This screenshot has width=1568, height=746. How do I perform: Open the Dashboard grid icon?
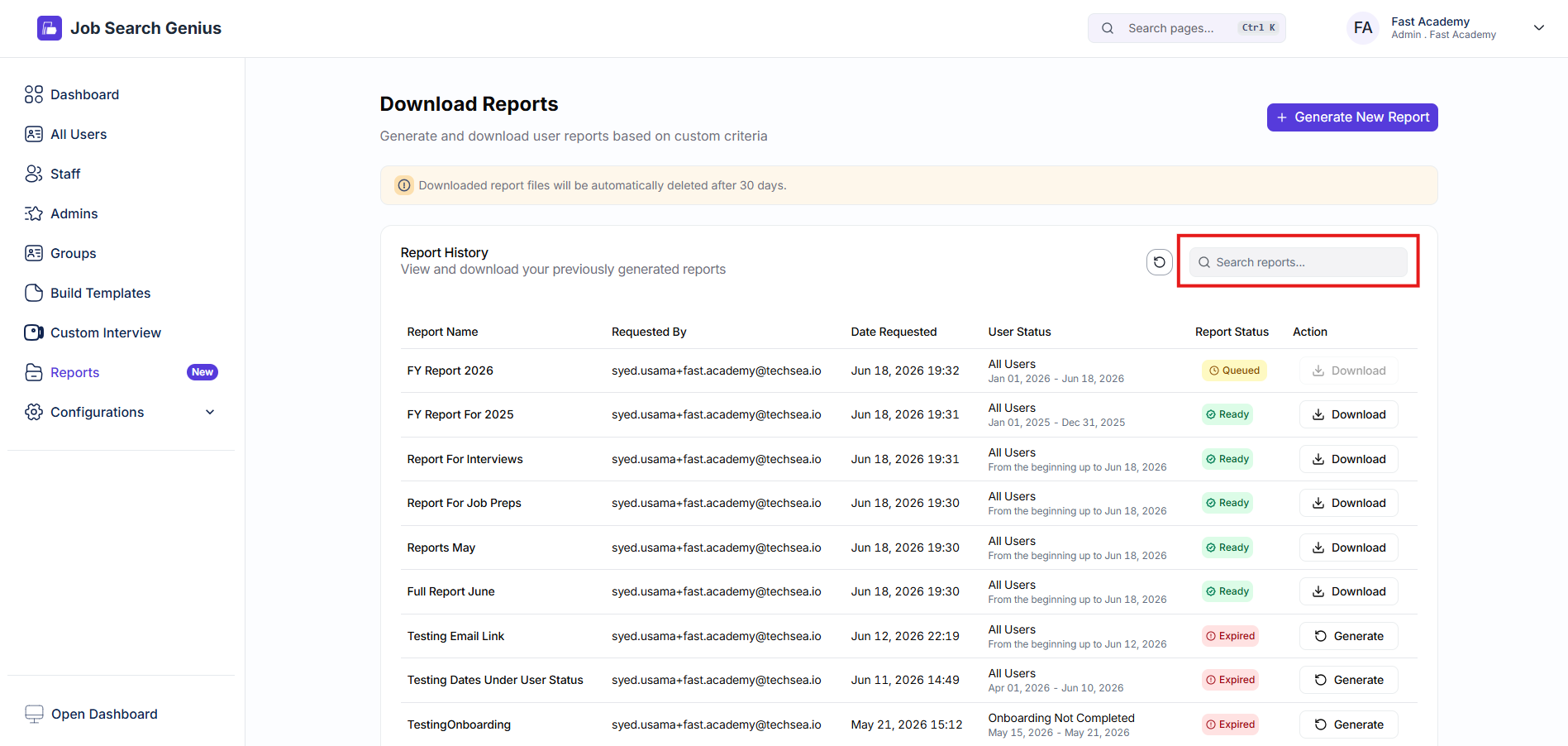point(34,94)
